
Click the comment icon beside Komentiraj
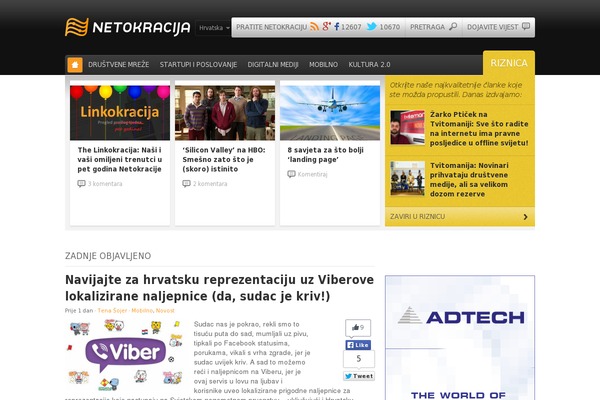[291, 174]
